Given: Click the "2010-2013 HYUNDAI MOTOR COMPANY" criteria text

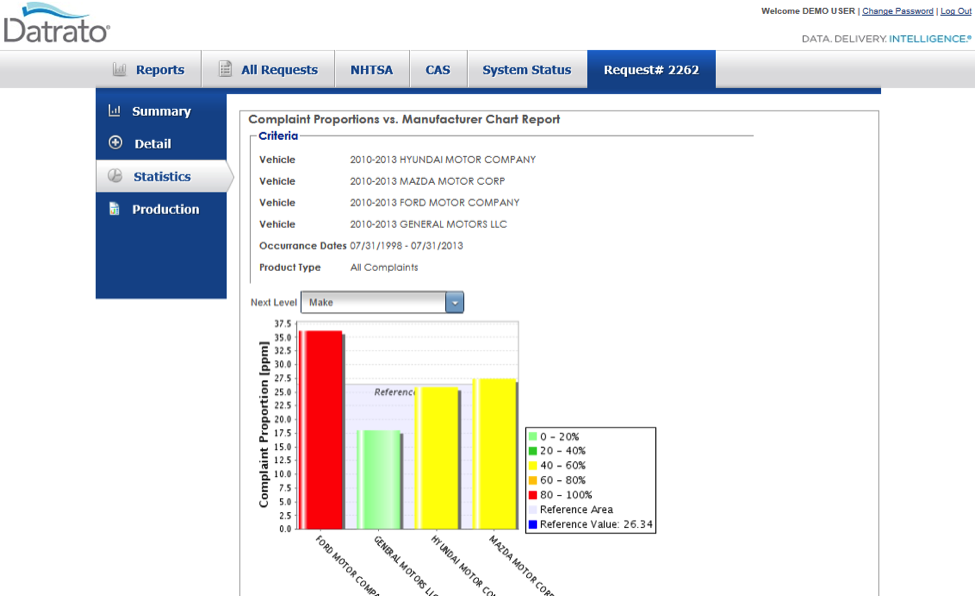Looking at the screenshot, I should click(x=443, y=160).
